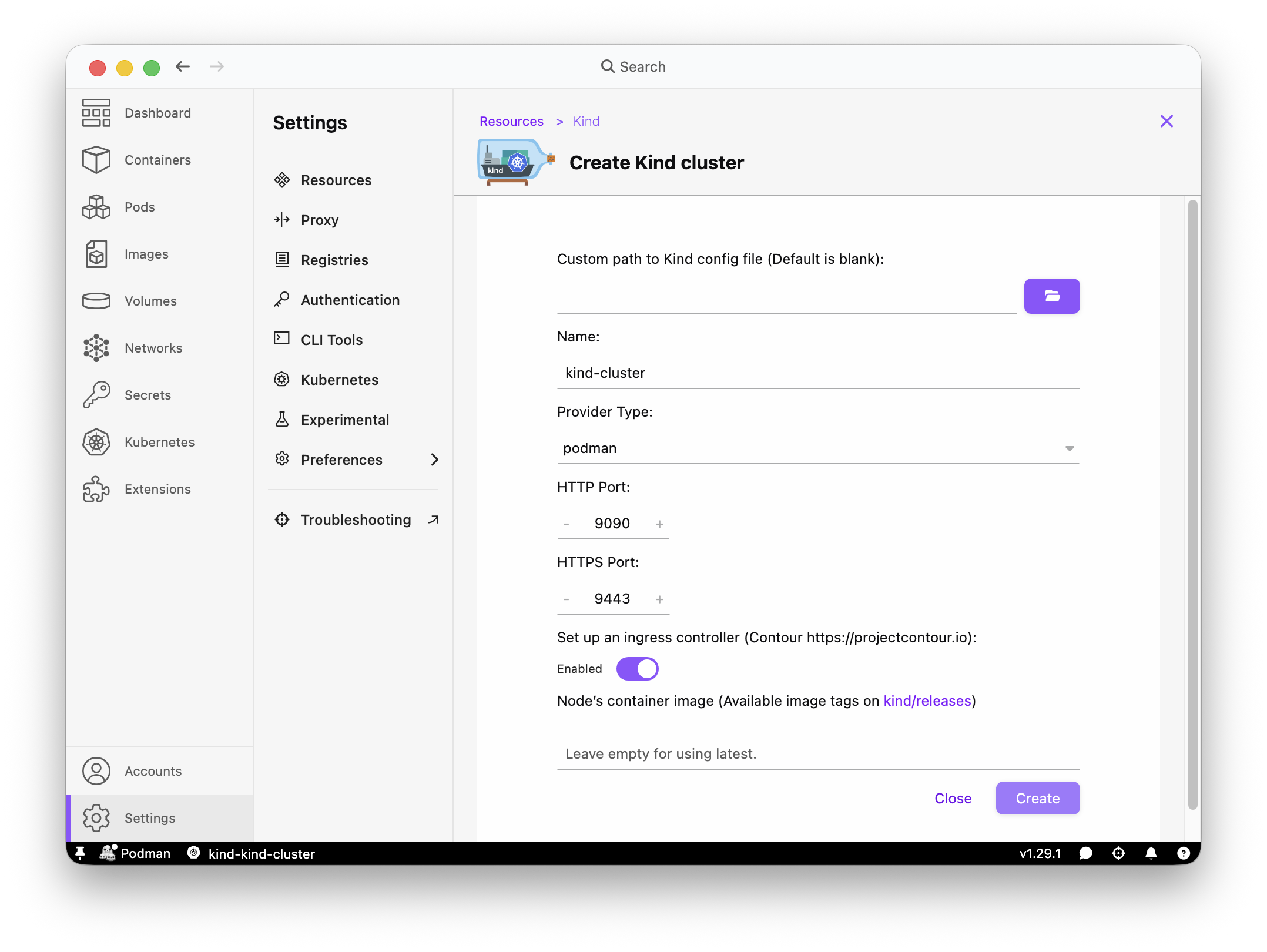Screen dimensions: 1267x952
Task: Open the Dashboard view icon
Action: click(x=96, y=113)
